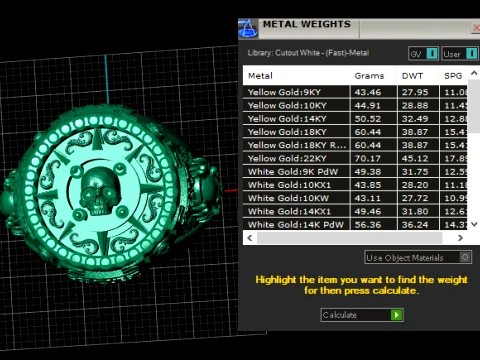Click the 70.17 grams value
The image size is (480, 360).
click(367, 158)
